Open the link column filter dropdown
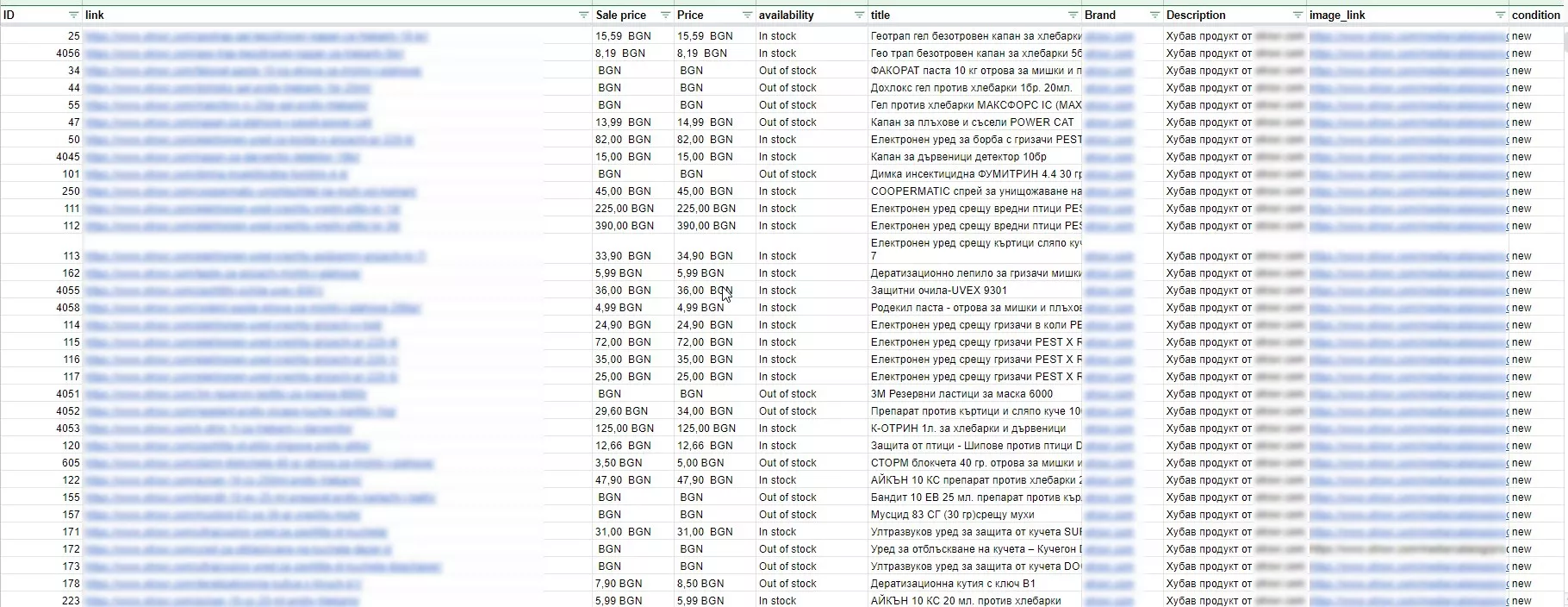This screenshot has width=1568, height=607. (583, 16)
